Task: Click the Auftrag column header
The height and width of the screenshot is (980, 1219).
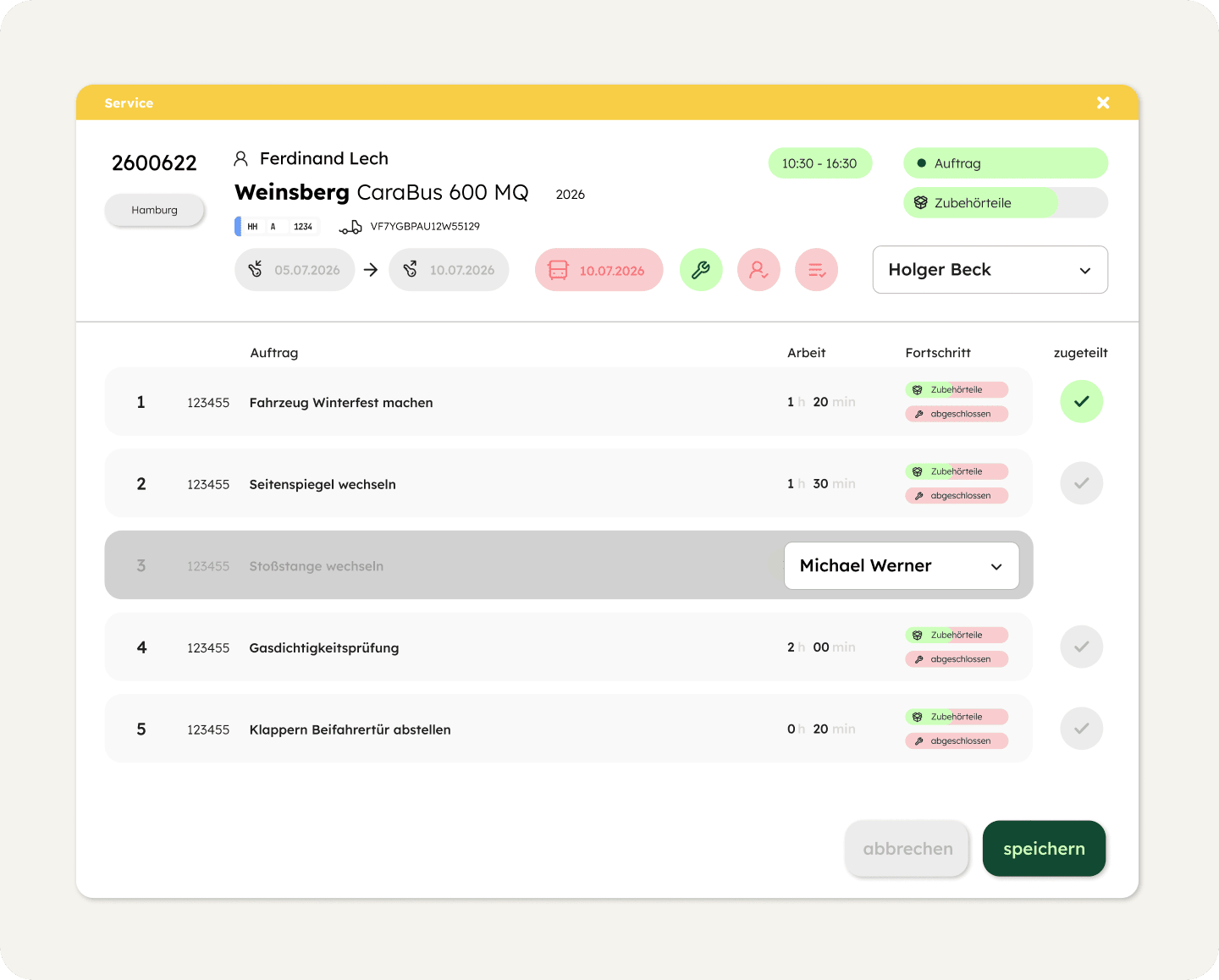Action: [273, 353]
